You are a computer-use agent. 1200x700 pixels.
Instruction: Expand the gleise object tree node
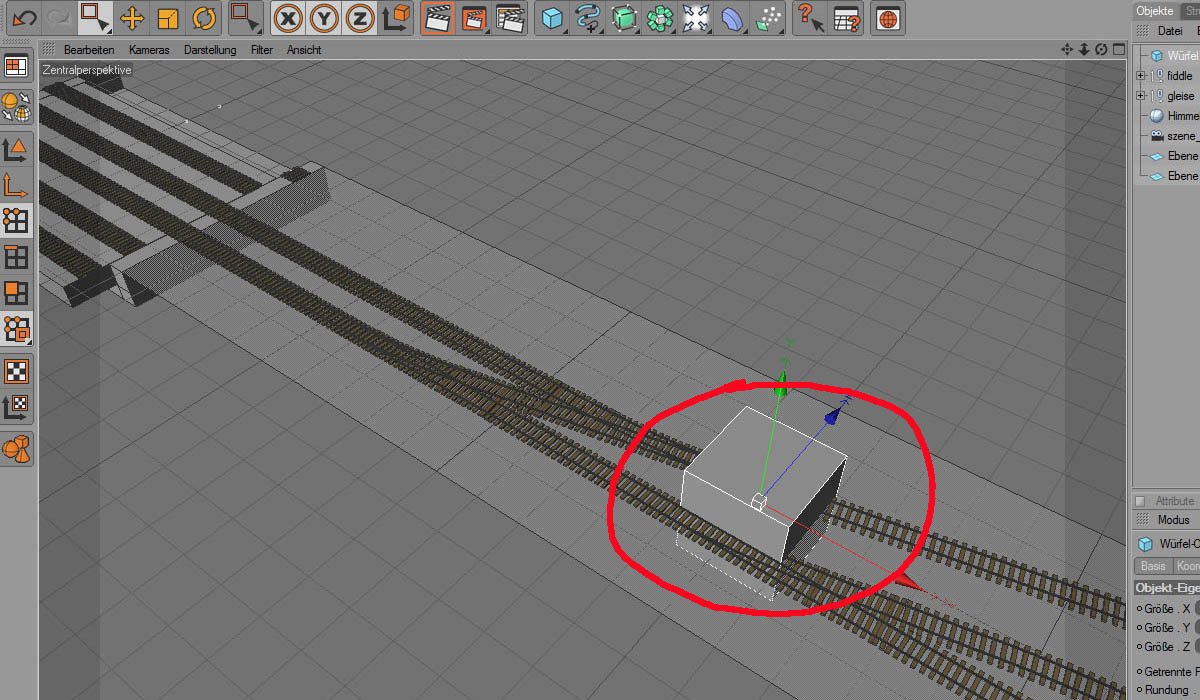(1141, 96)
